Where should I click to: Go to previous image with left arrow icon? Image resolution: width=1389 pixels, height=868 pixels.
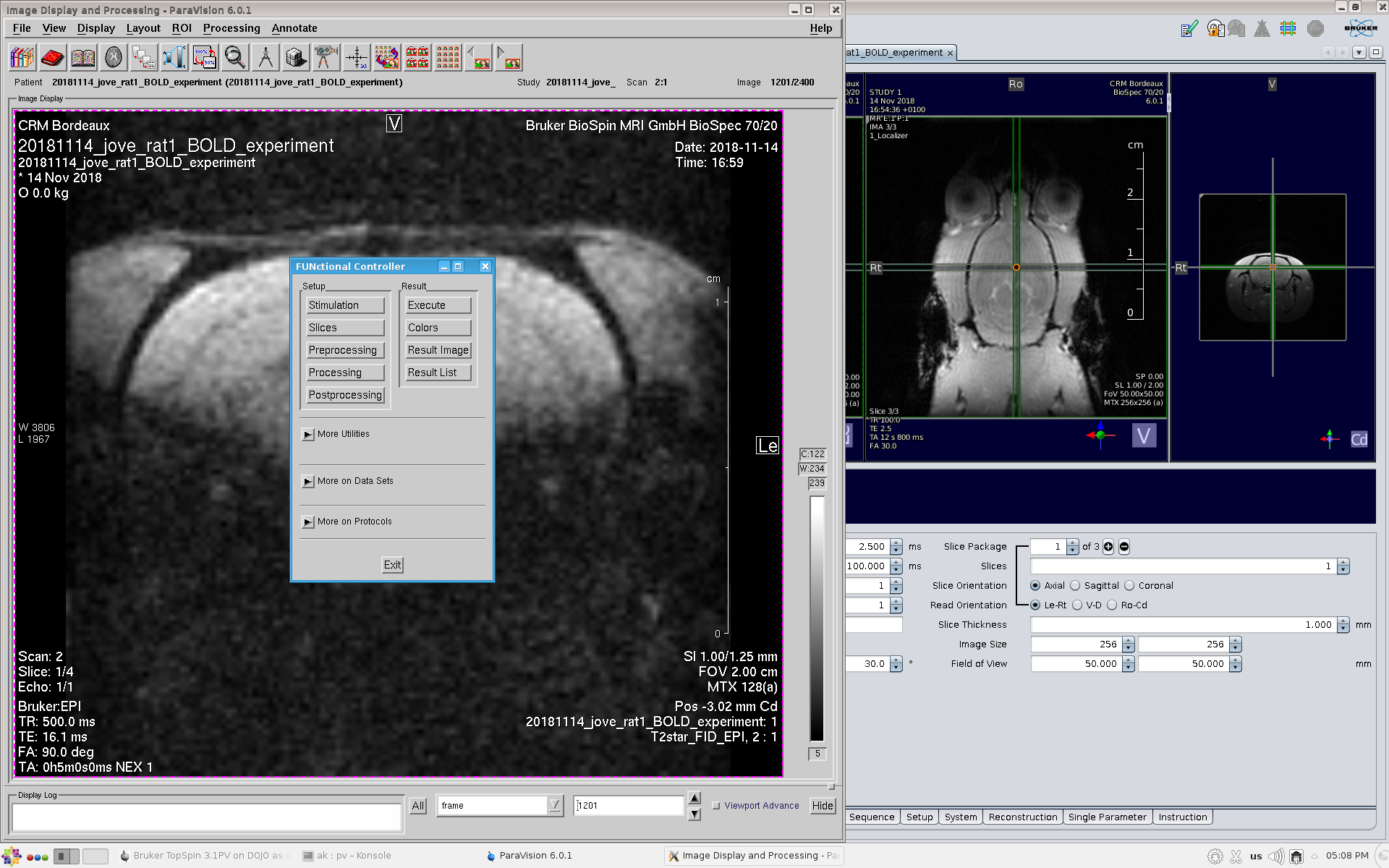[x=478, y=57]
